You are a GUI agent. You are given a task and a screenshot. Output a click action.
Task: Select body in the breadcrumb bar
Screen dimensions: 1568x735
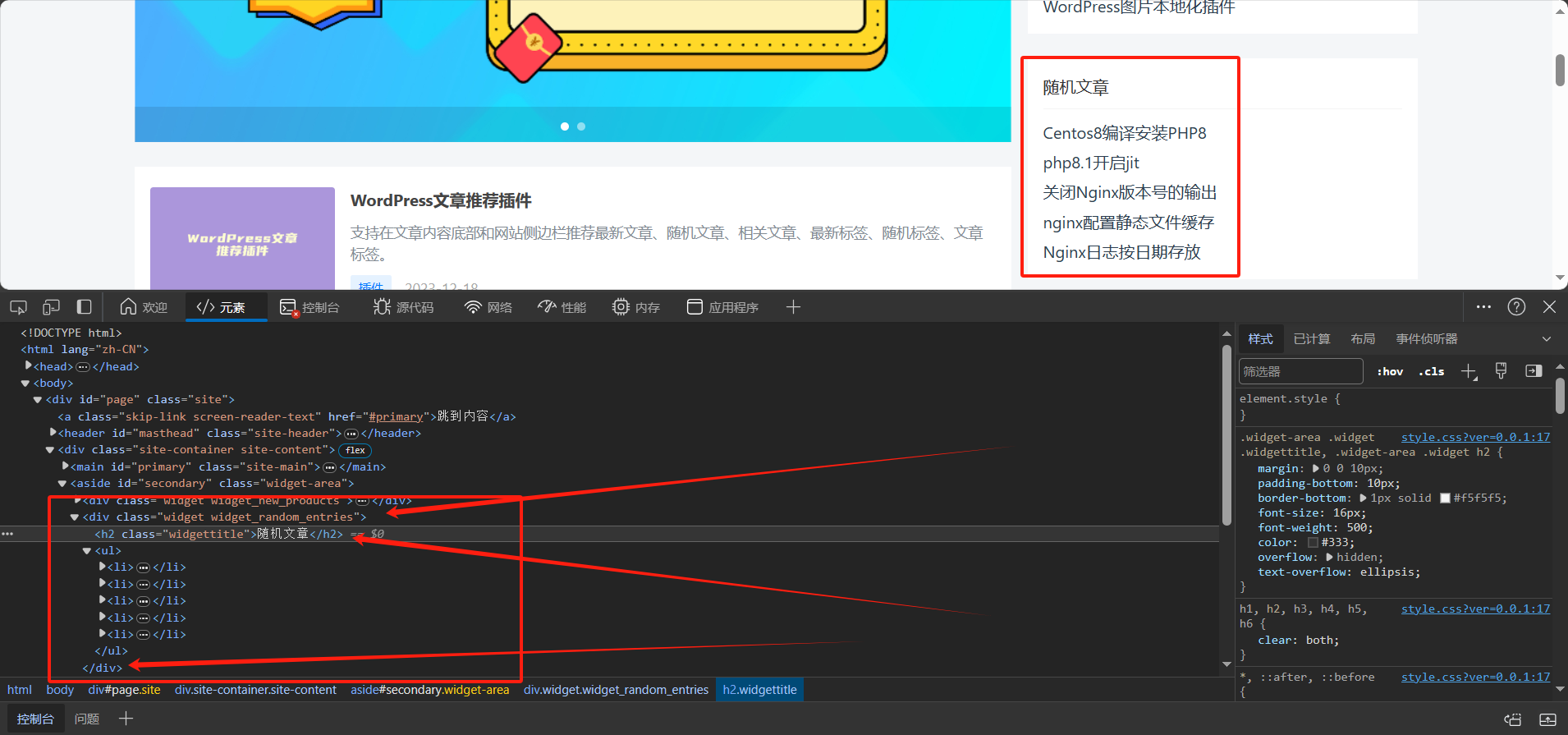(60, 690)
